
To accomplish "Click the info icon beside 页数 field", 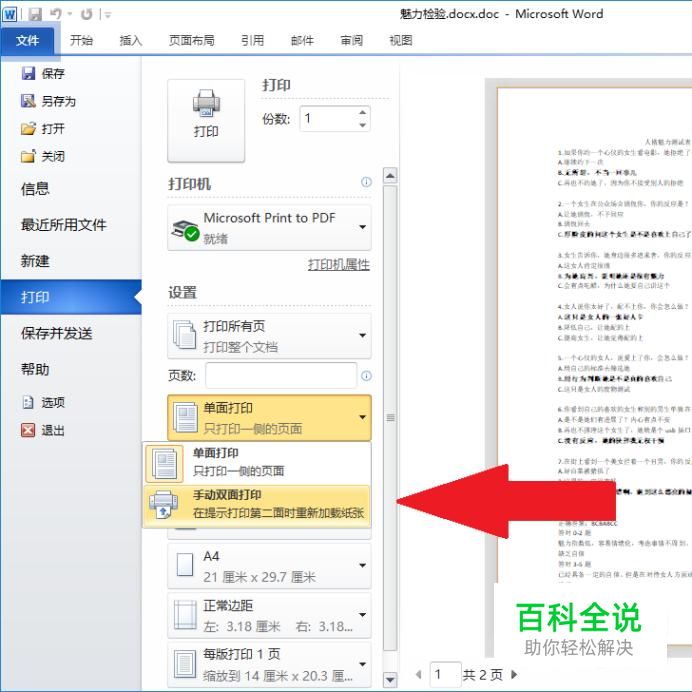I will pyautogui.click(x=366, y=376).
